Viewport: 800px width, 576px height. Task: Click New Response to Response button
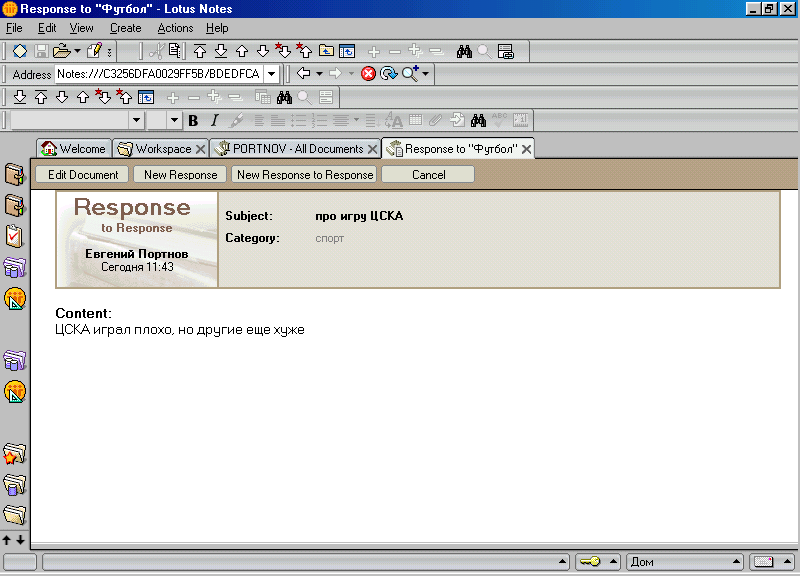305,174
